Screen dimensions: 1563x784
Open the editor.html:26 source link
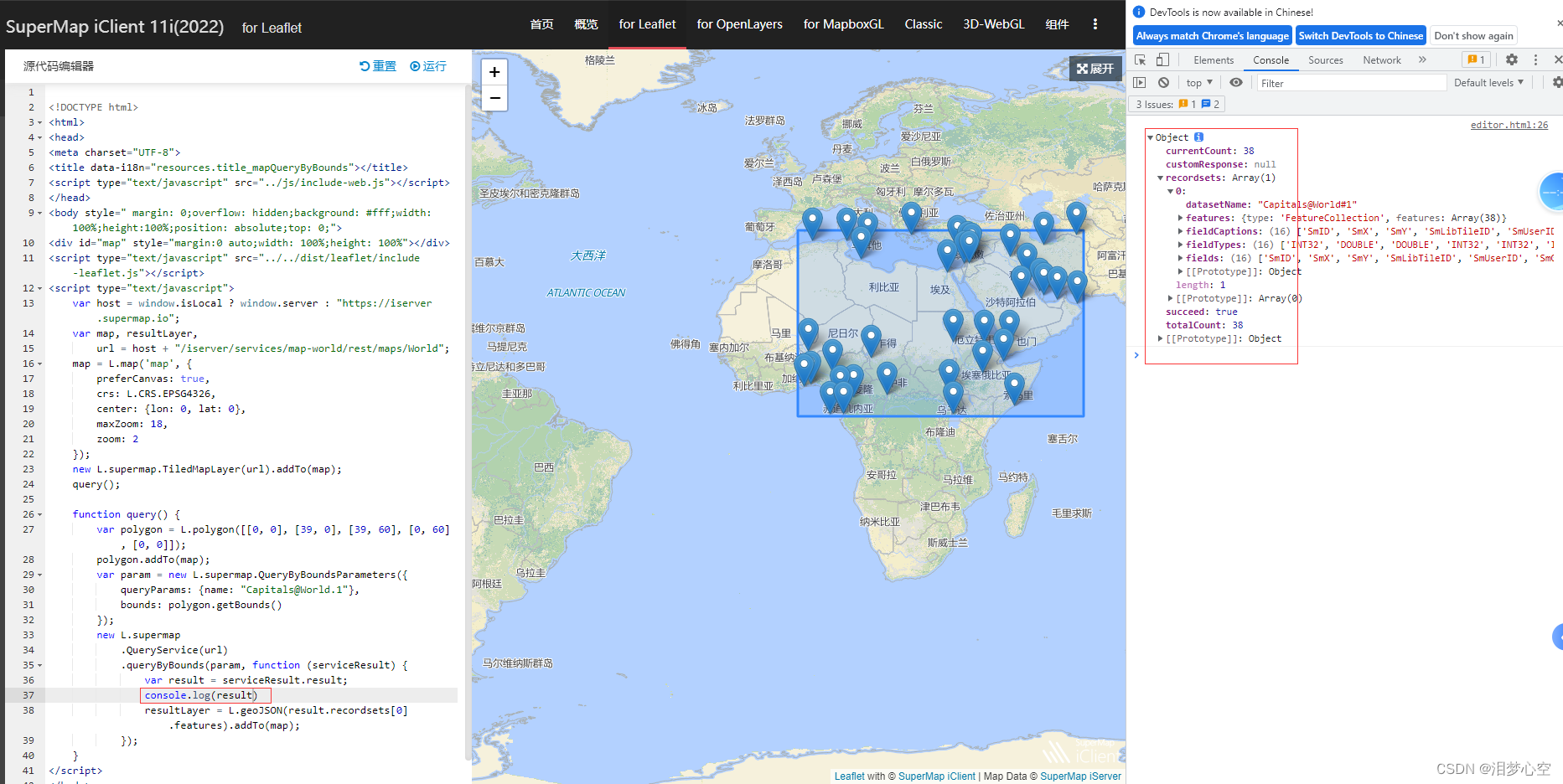pos(1509,125)
